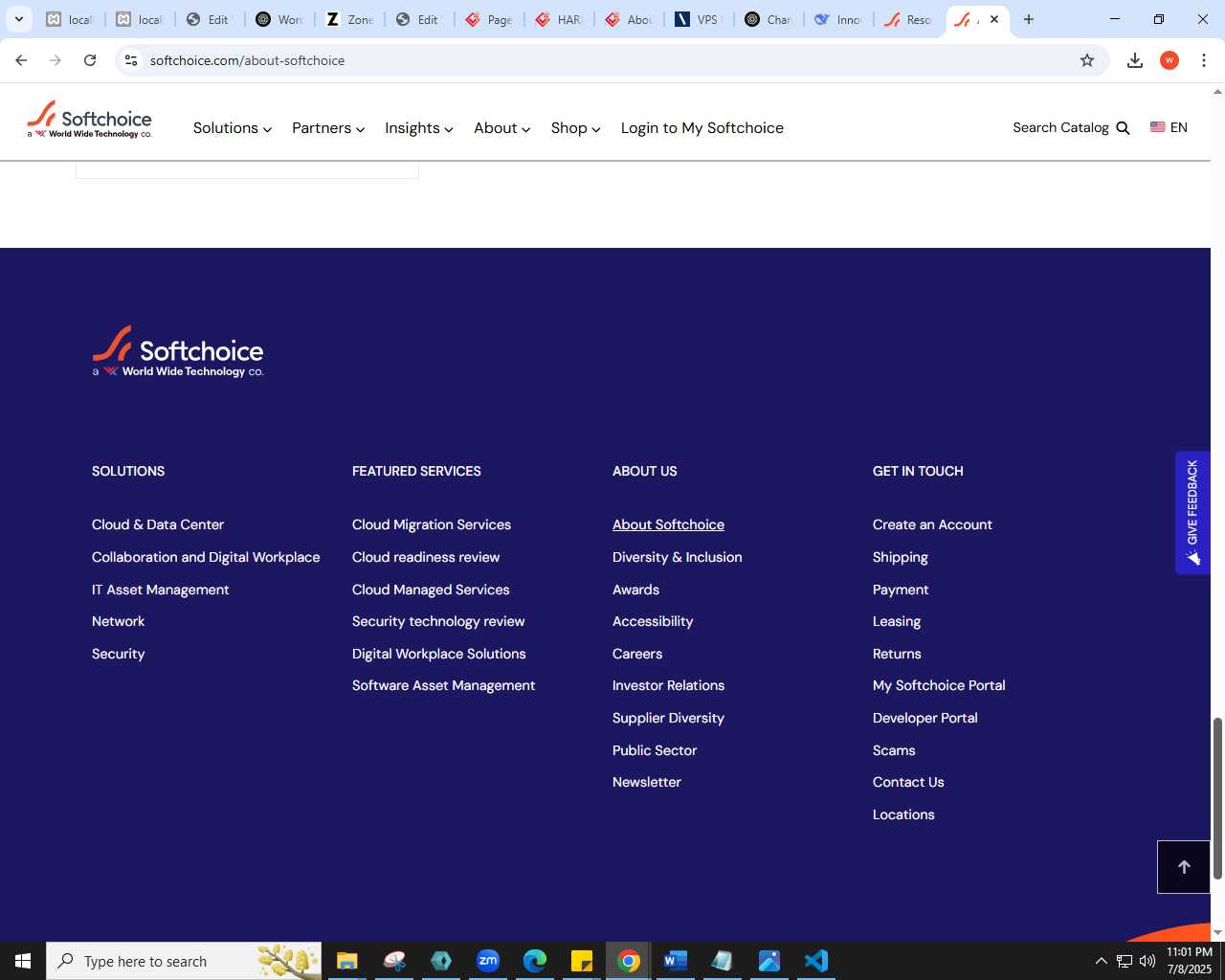Click Login to My Softchoice
1225x980 pixels.
pos(702,128)
